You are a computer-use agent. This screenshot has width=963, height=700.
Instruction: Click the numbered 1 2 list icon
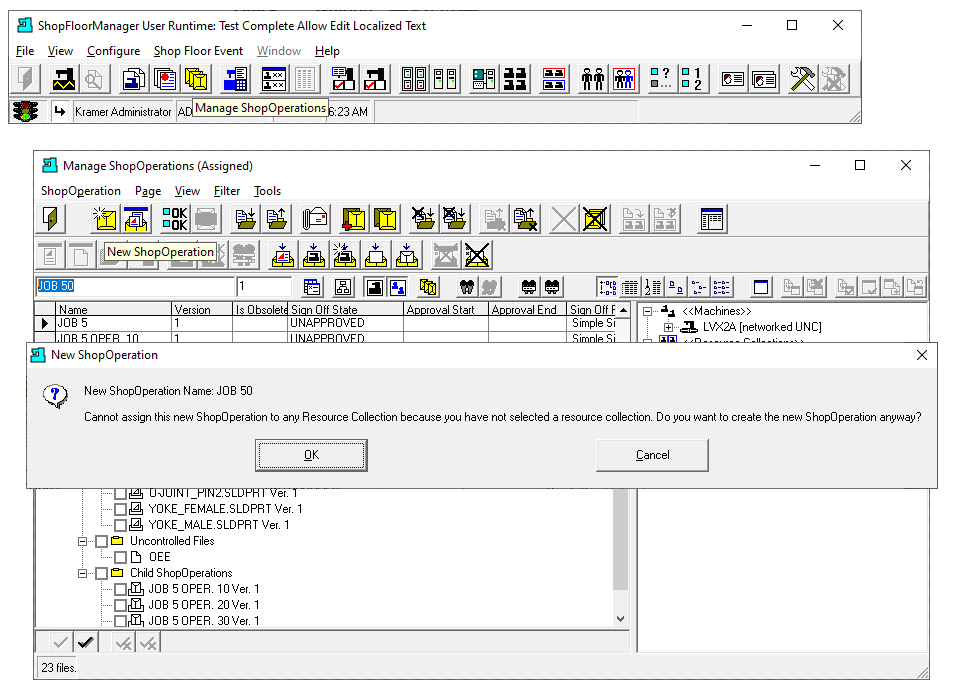692,79
